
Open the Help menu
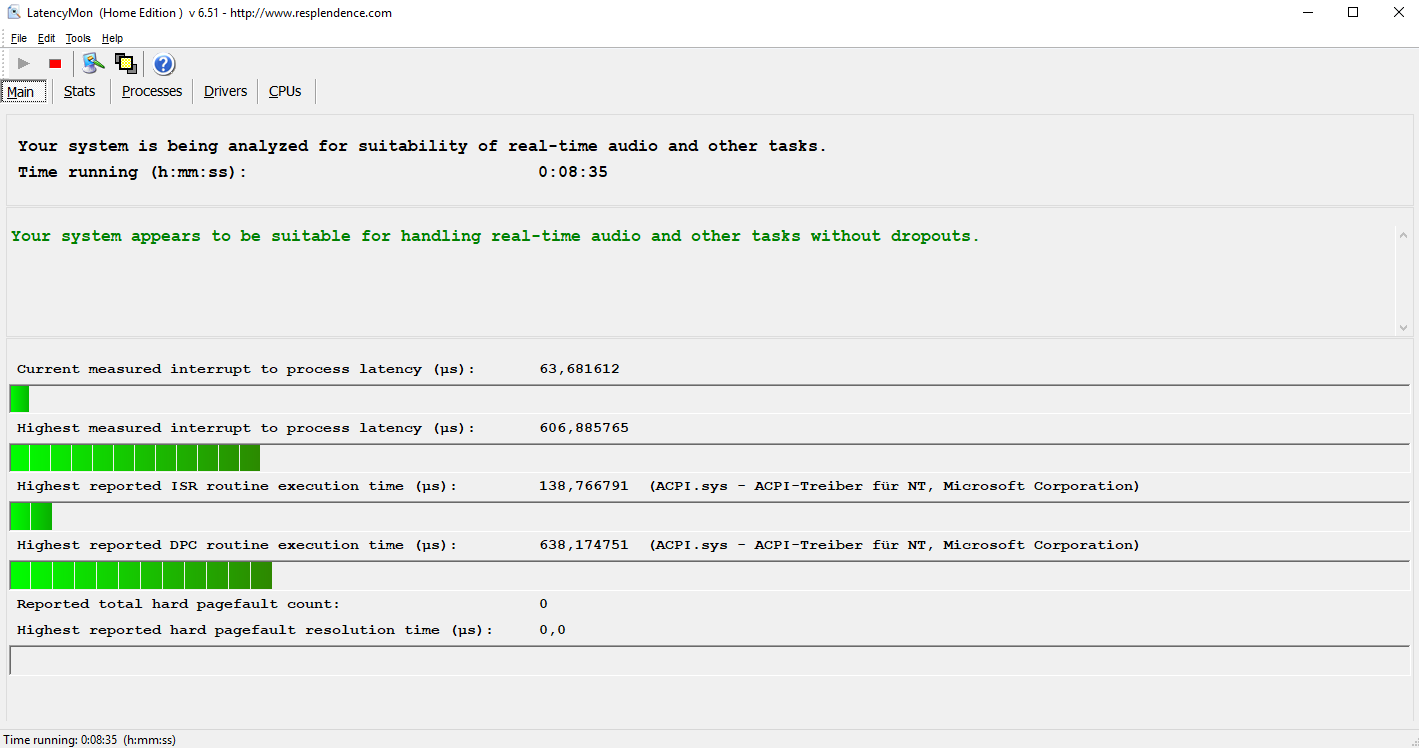(x=112, y=38)
